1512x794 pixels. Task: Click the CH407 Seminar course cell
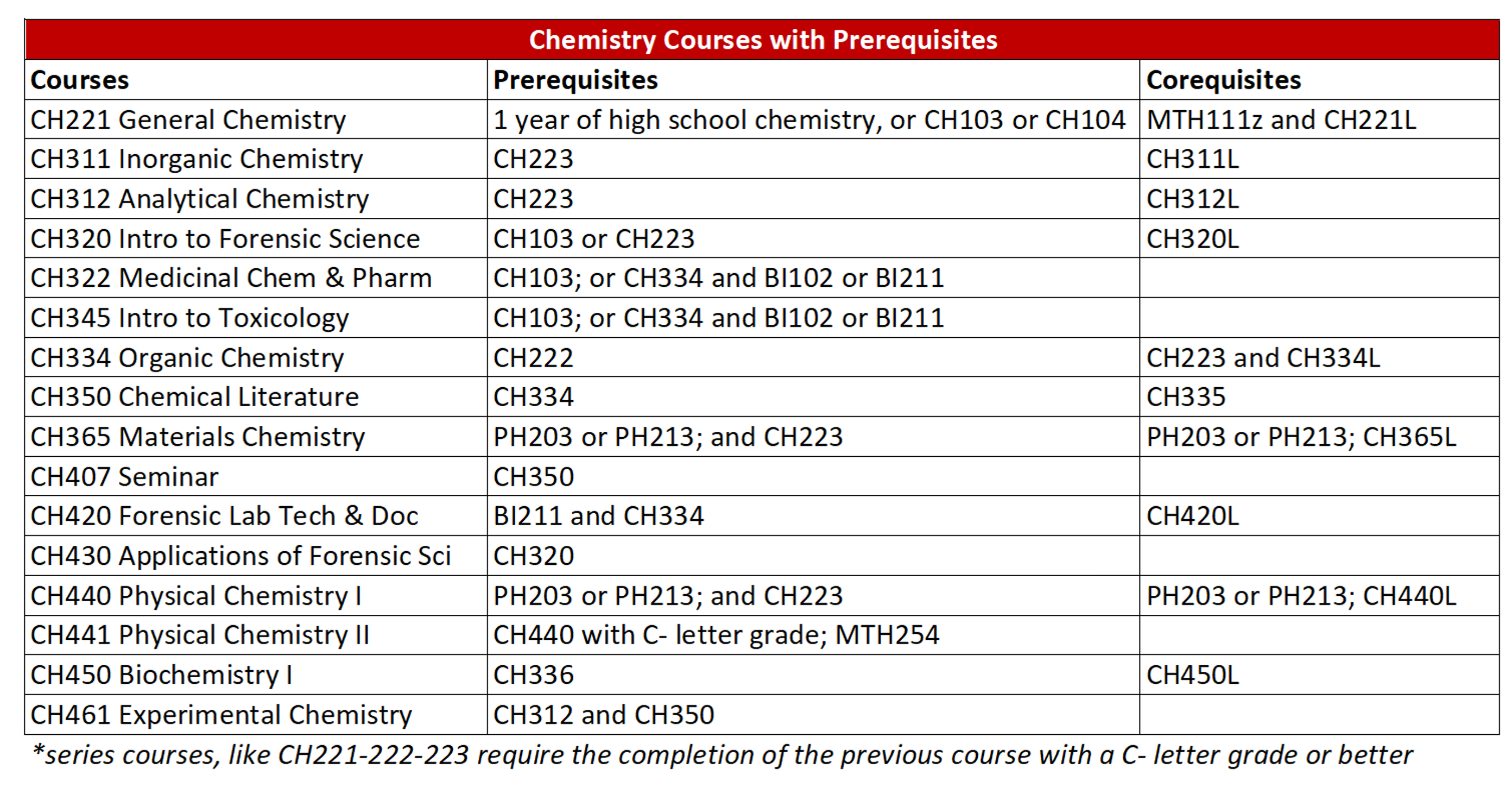124,477
